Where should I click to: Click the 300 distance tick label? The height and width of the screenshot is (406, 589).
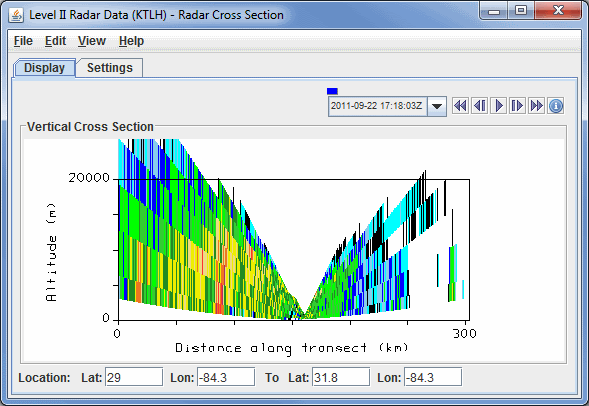tap(465, 334)
